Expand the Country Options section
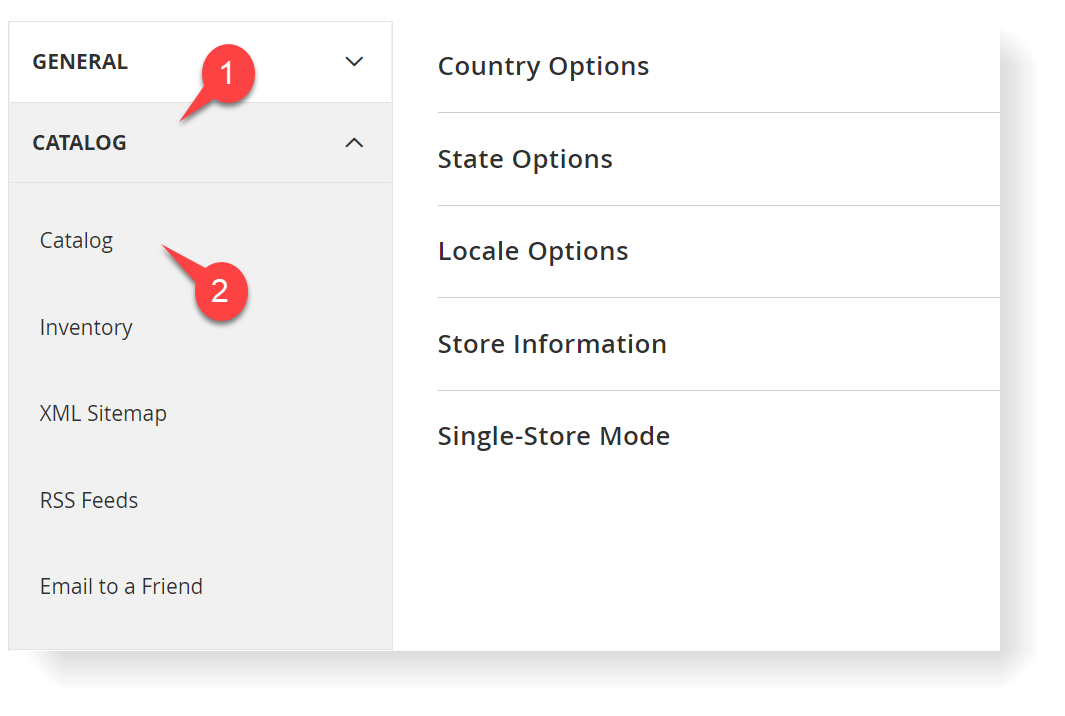 pyautogui.click(x=543, y=67)
